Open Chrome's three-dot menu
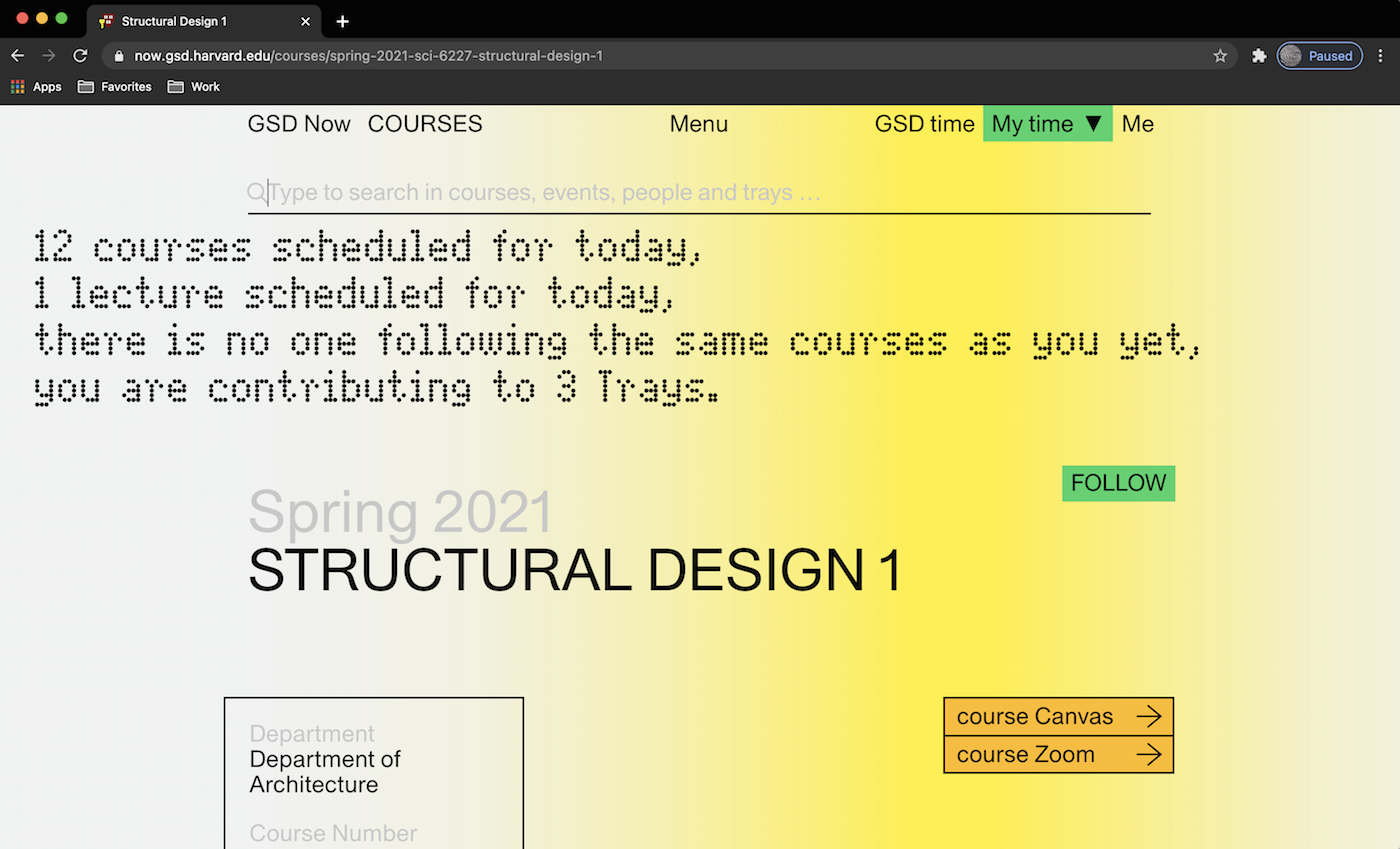The image size is (1400, 849). [1381, 56]
